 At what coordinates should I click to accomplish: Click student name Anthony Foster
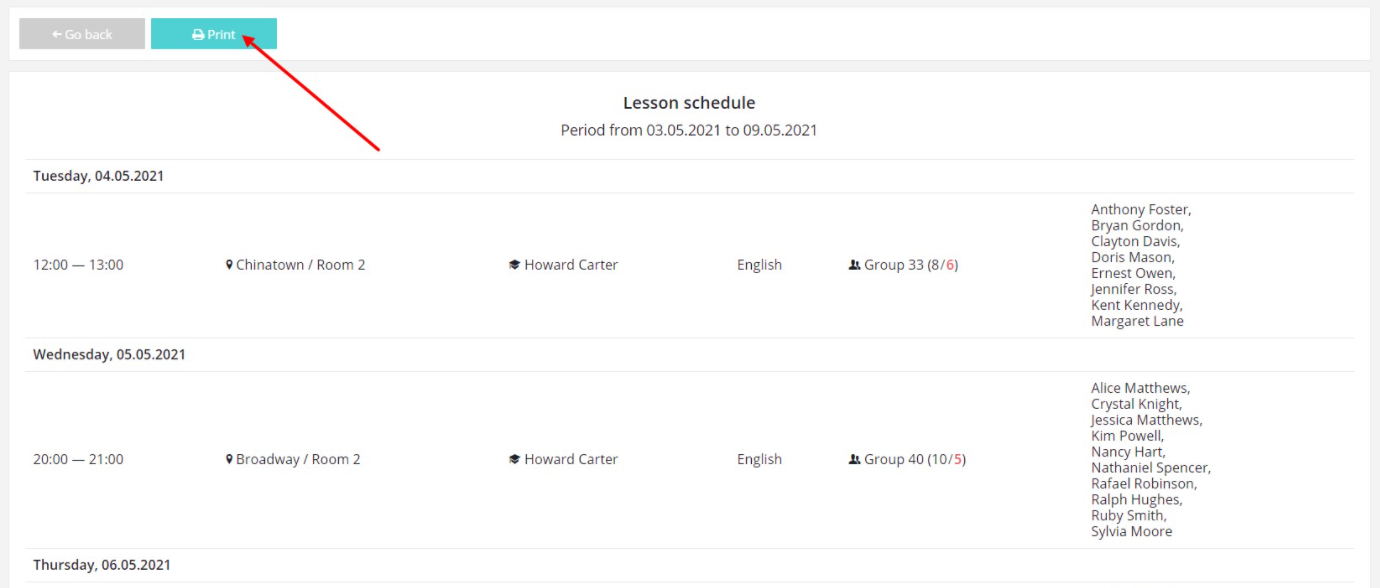[1140, 209]
